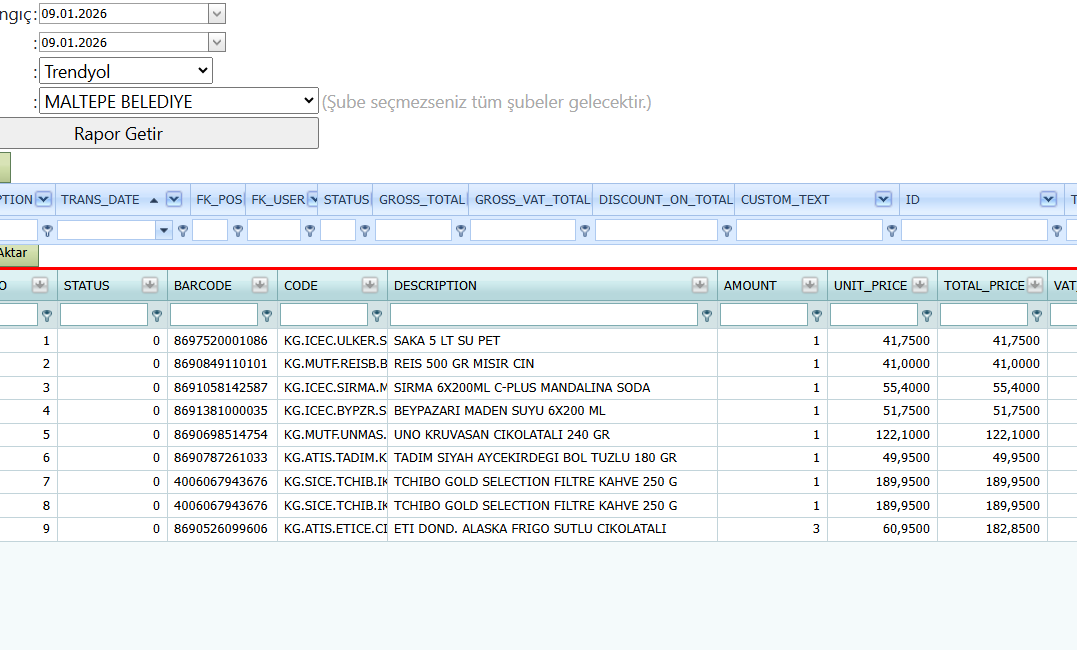Click funnel icon beside DESCRIPTION filter
Image resolution: width=1077 pixels, height=650 pixels.
(707, 315)
